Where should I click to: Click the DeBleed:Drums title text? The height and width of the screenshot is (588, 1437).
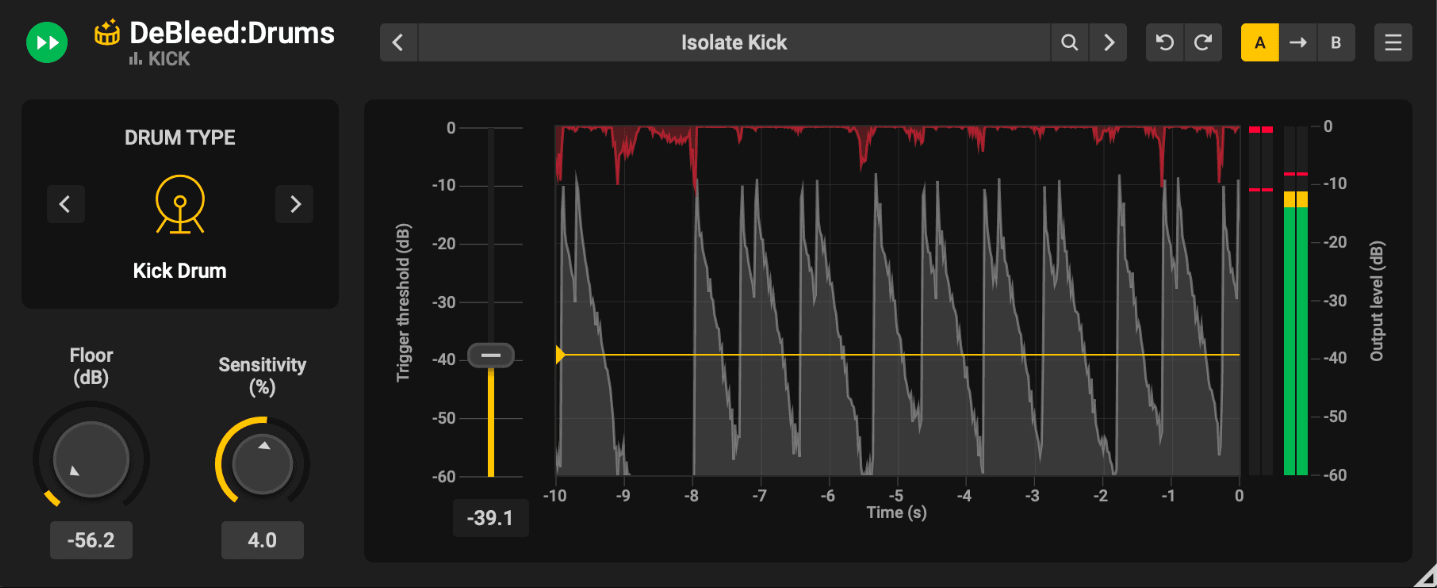click(x=232, y=33)
